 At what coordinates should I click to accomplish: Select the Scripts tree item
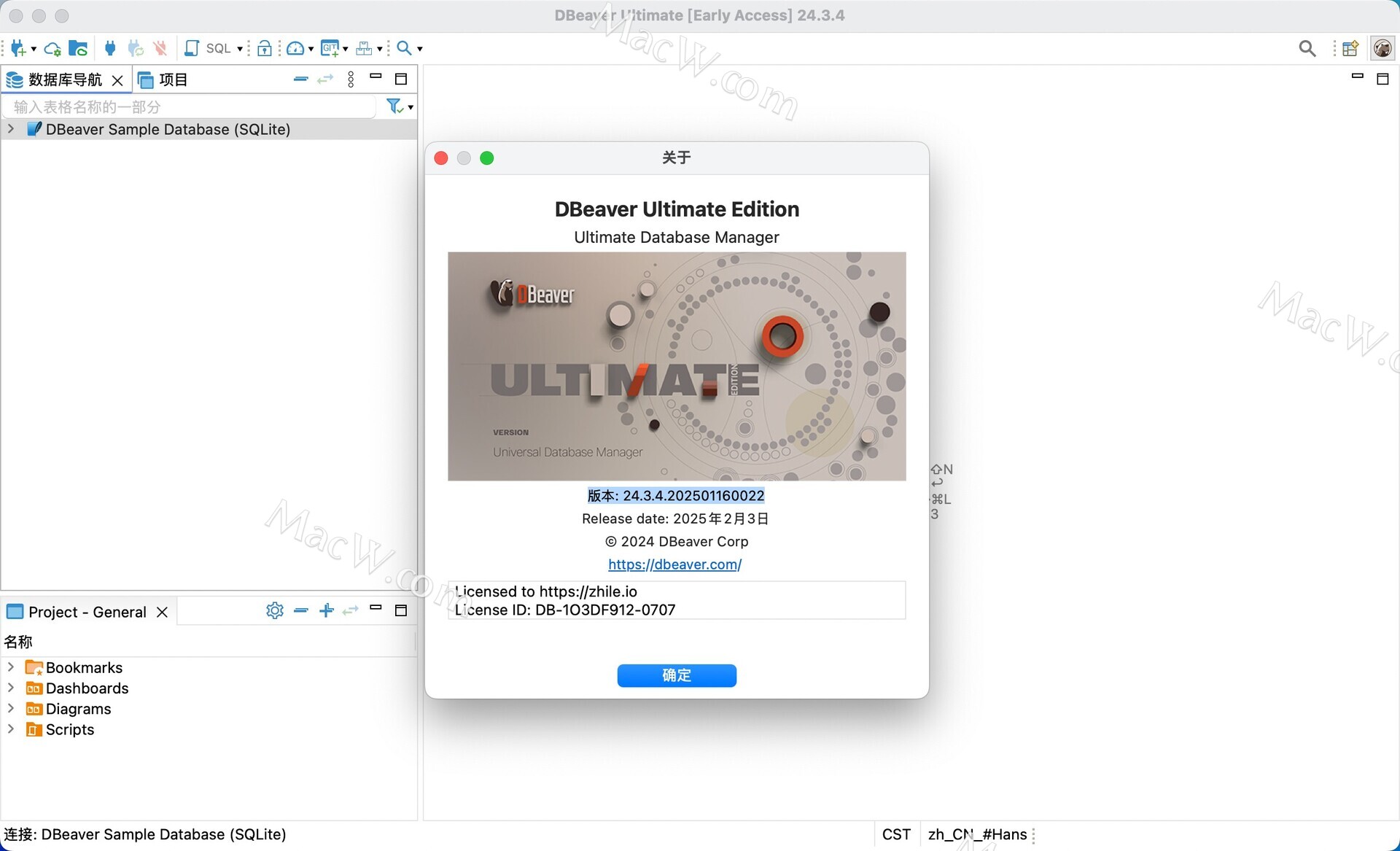pyautogui.click(x=70, y=729)
